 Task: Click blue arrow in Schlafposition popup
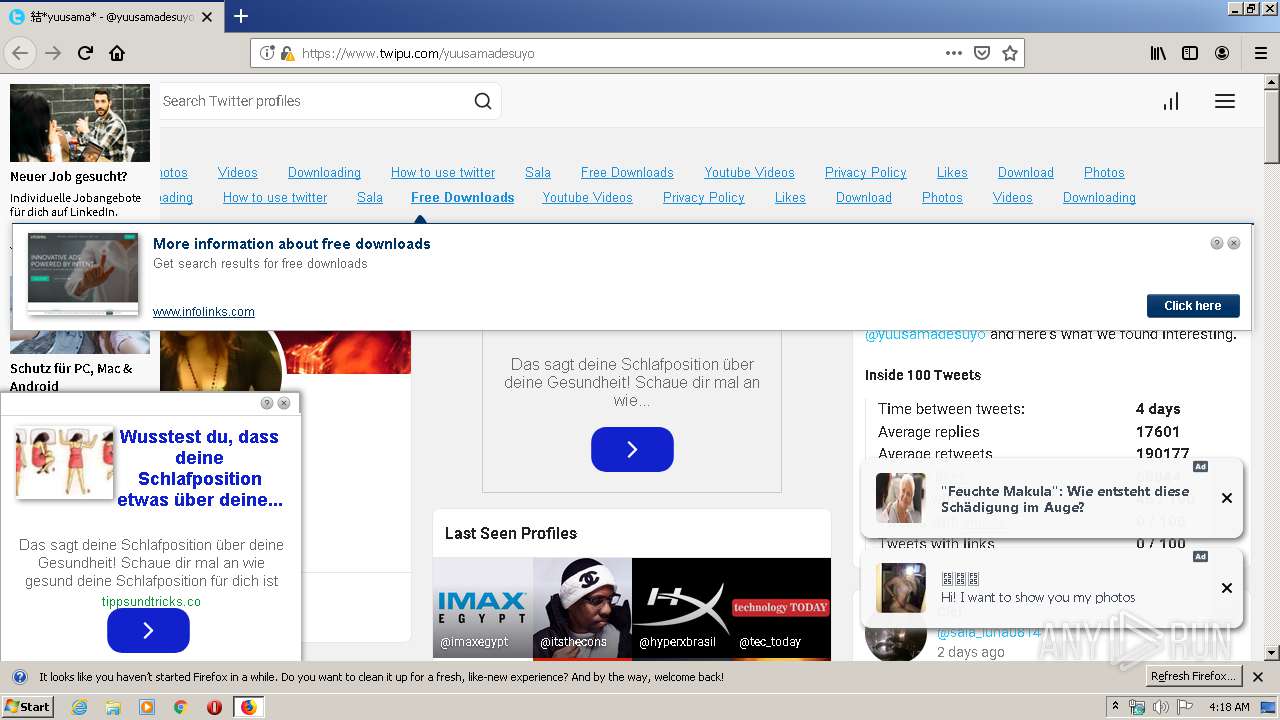click(x=148, y=630)
